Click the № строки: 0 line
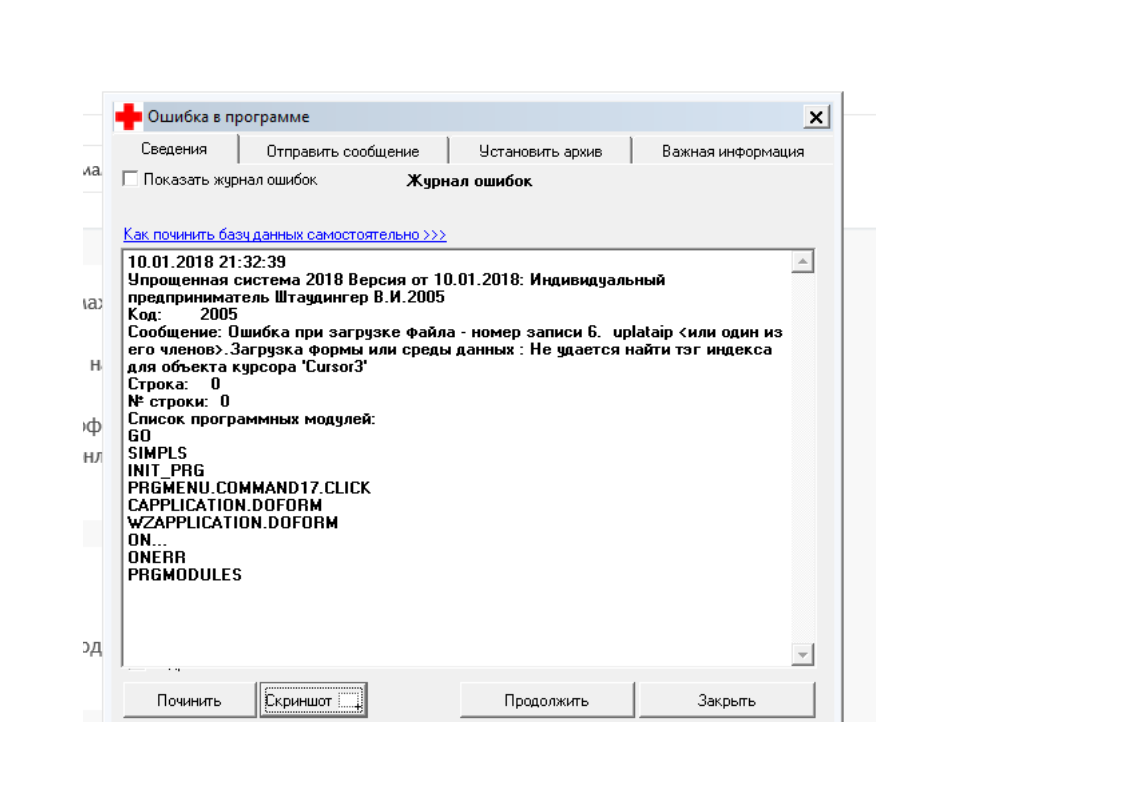 coord(179,401)
